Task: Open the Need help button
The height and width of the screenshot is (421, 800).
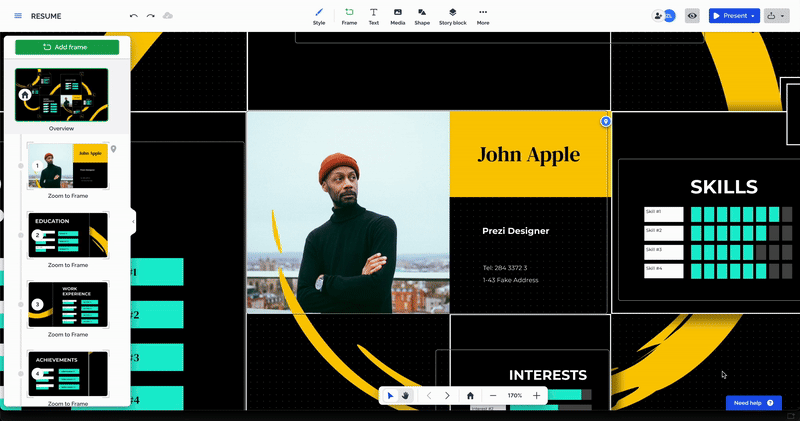Action: [x=754, y=403]
